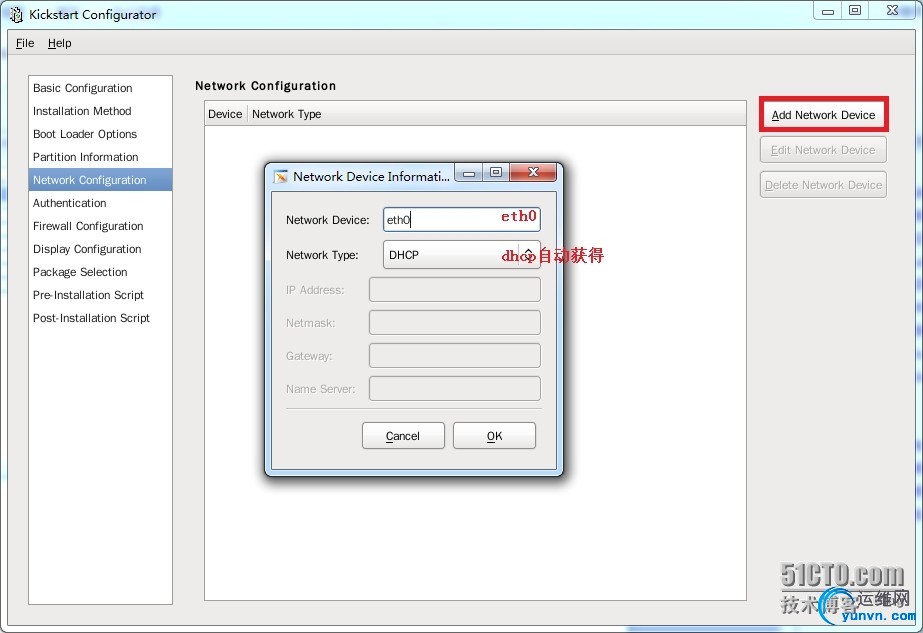Open the File menu

[x=25, y=43]
